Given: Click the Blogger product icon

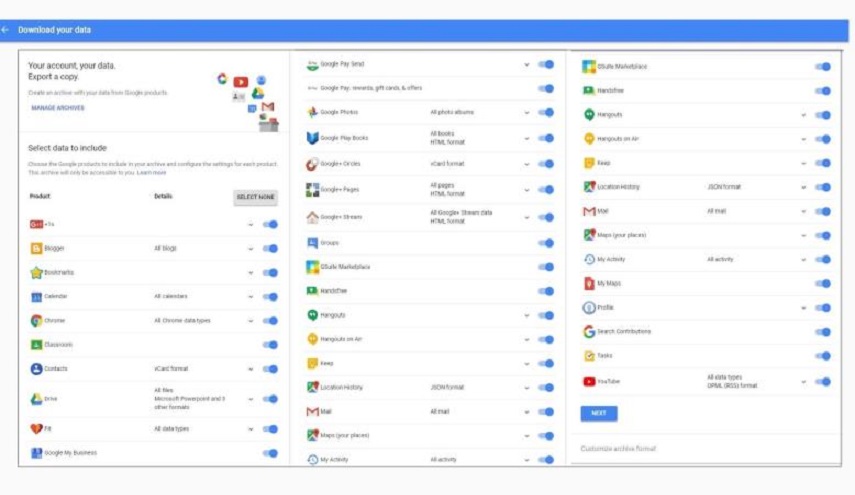Looking at the screenshot, I should click(36, 248).
